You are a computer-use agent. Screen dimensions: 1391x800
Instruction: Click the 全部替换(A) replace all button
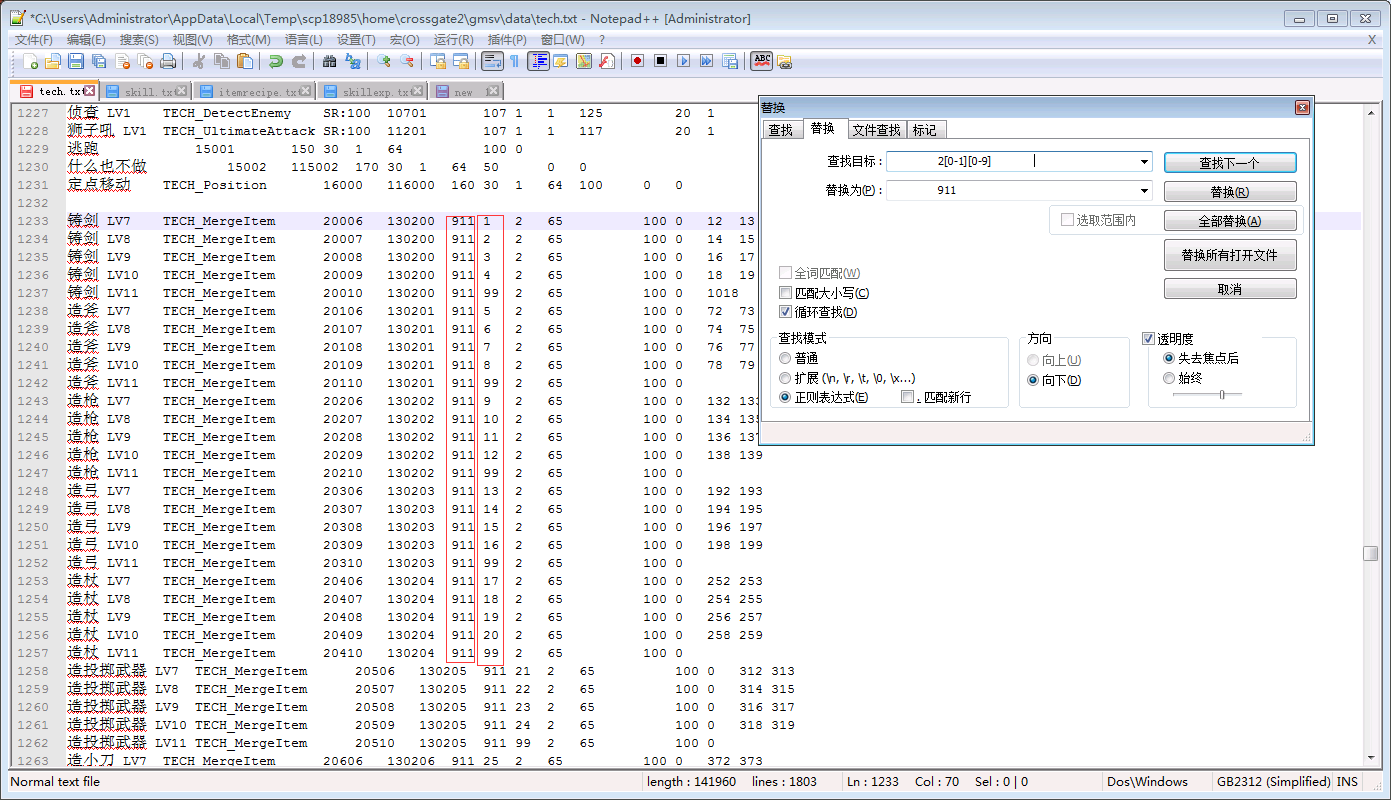(1229, 221)
